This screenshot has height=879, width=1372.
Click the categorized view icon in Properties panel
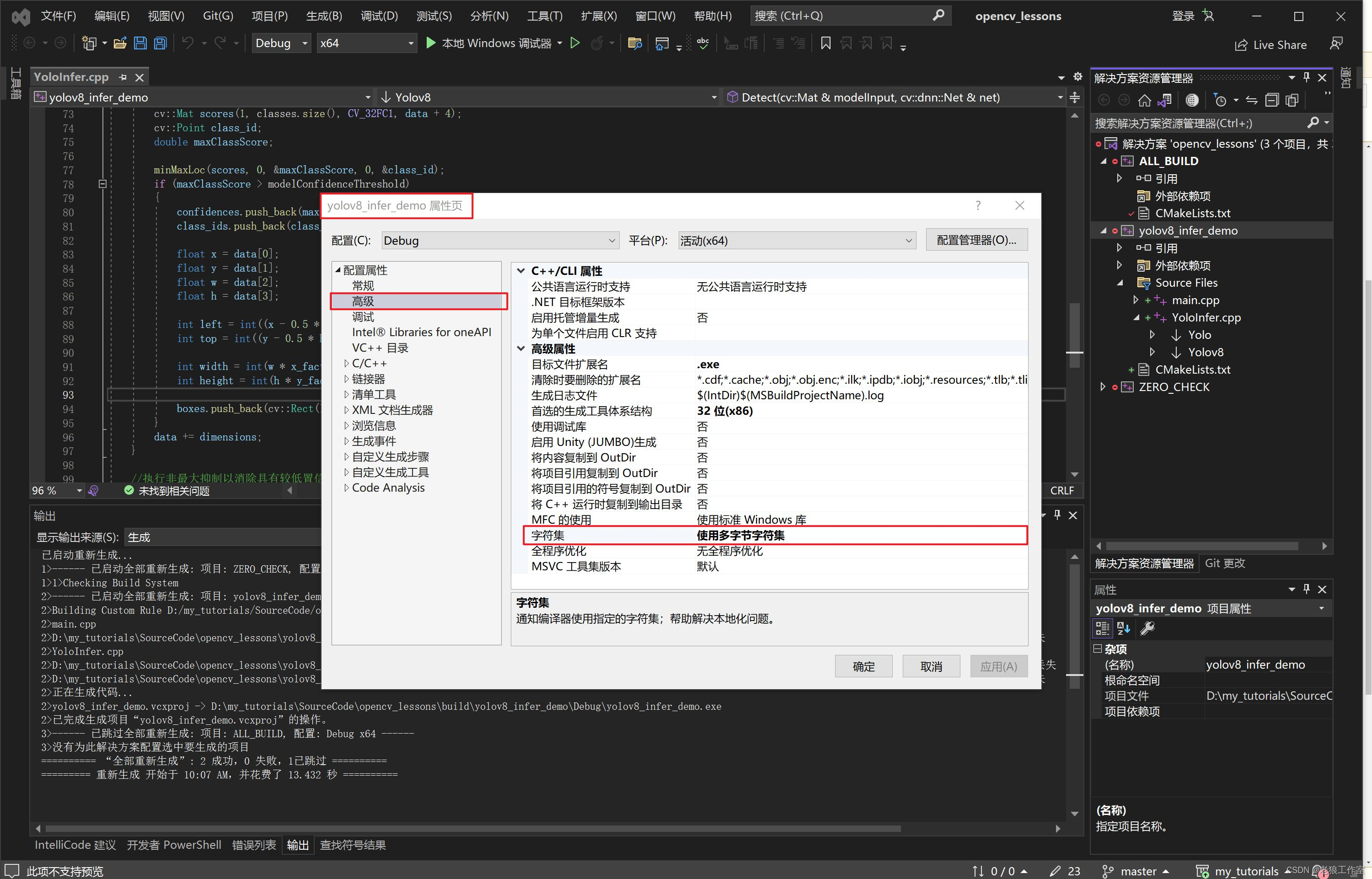point(1102,628)
